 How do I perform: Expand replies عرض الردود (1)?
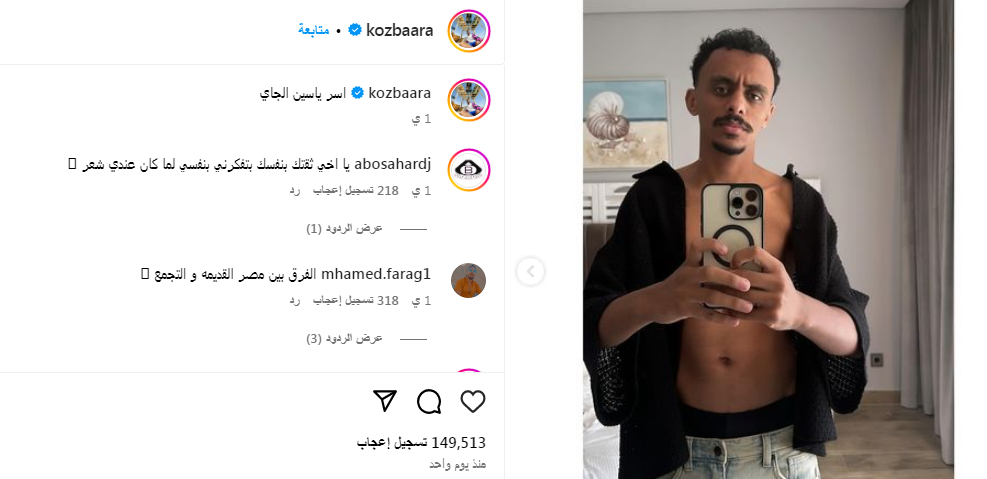344,228
